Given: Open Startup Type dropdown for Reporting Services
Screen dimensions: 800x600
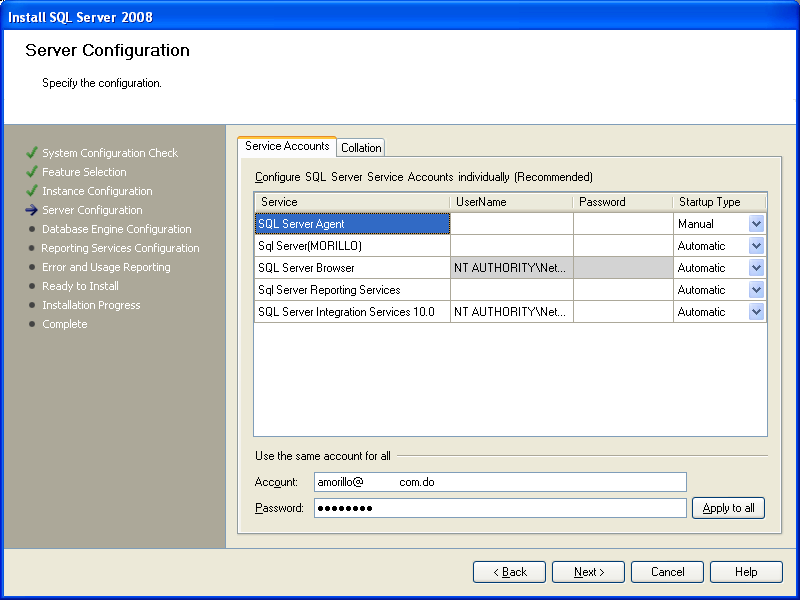Looking at the screenshot, I should [x=756, y=290].
